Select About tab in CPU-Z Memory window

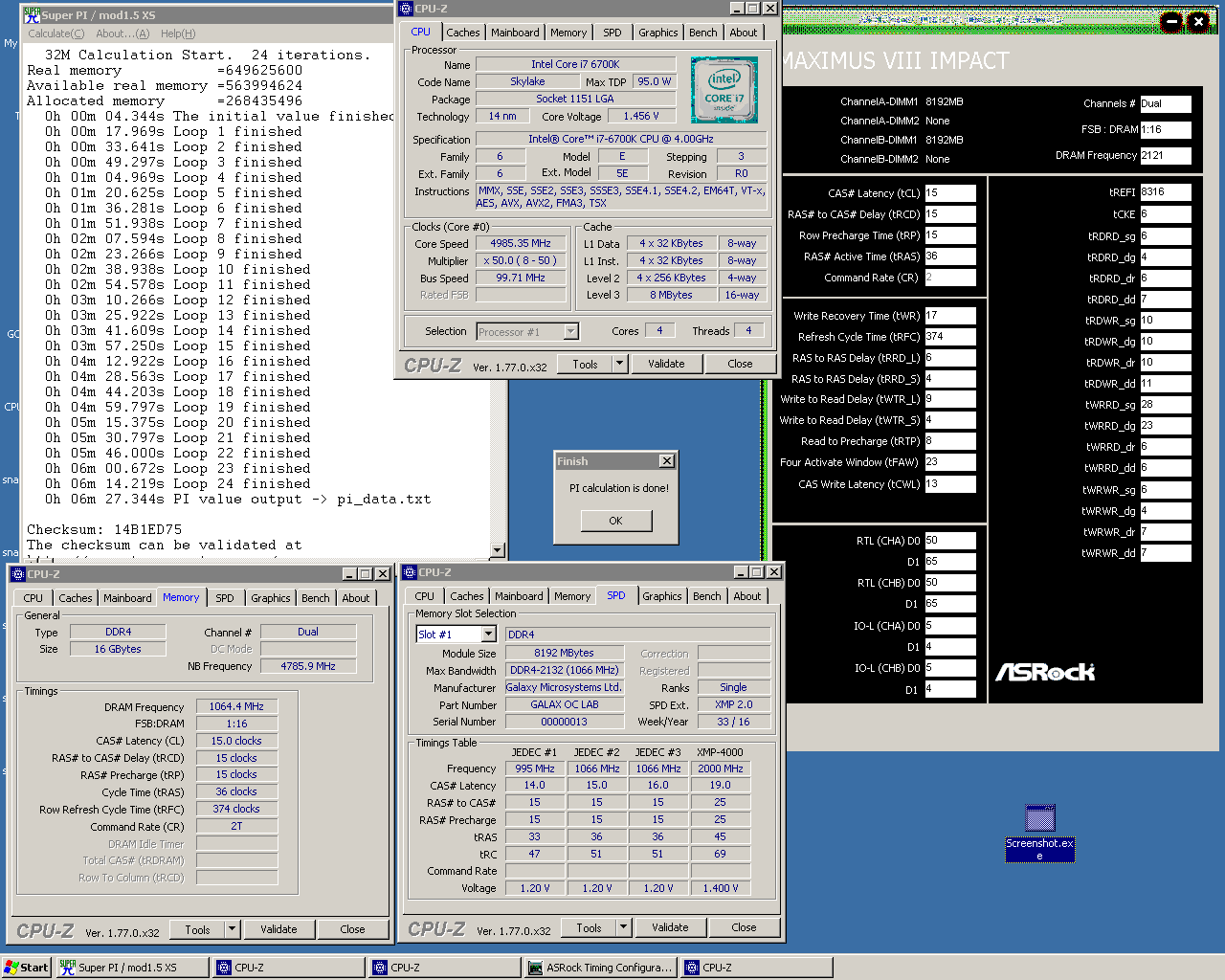[x=356, y=598]
